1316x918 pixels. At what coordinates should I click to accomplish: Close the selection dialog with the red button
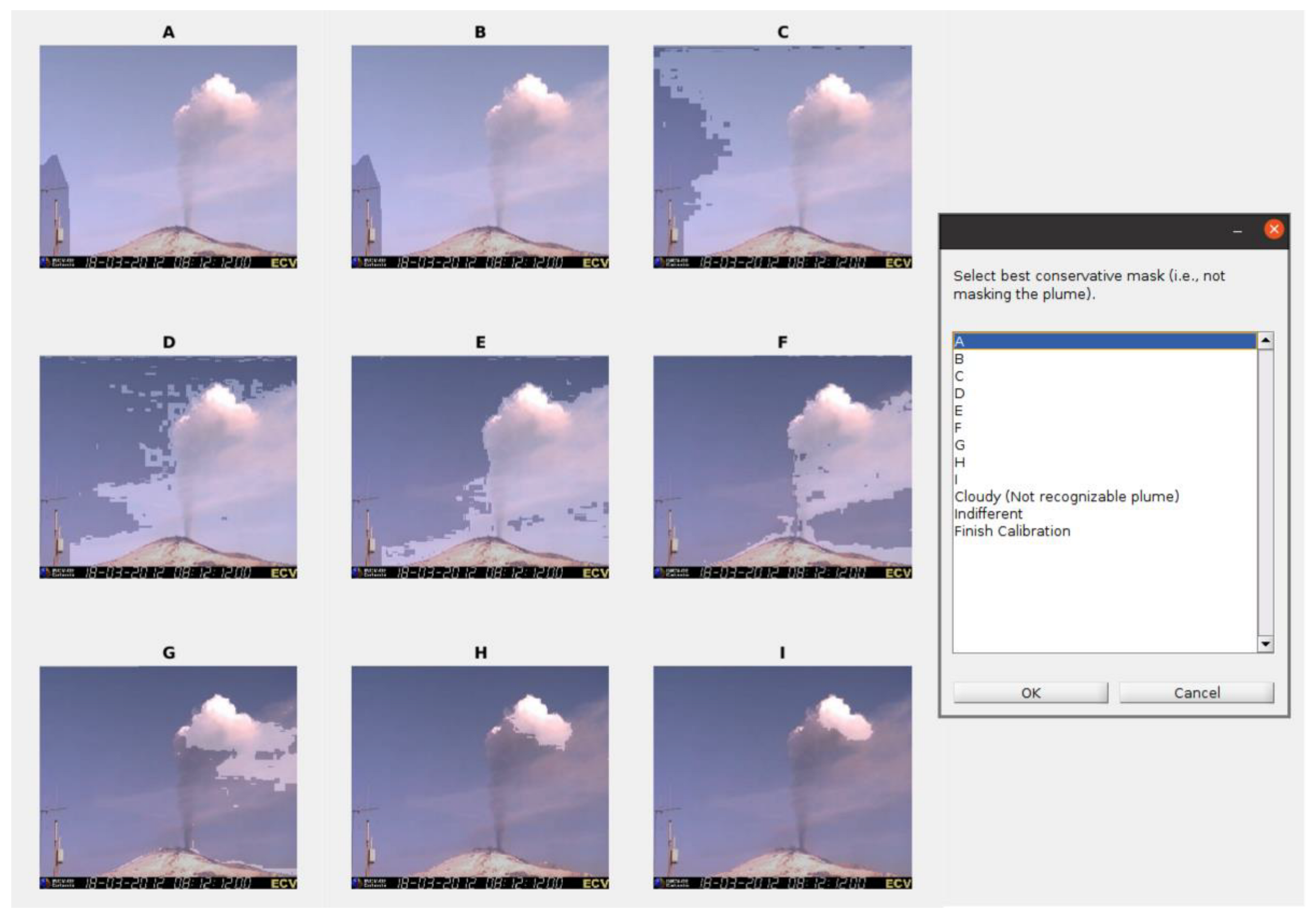[1274, 229]
